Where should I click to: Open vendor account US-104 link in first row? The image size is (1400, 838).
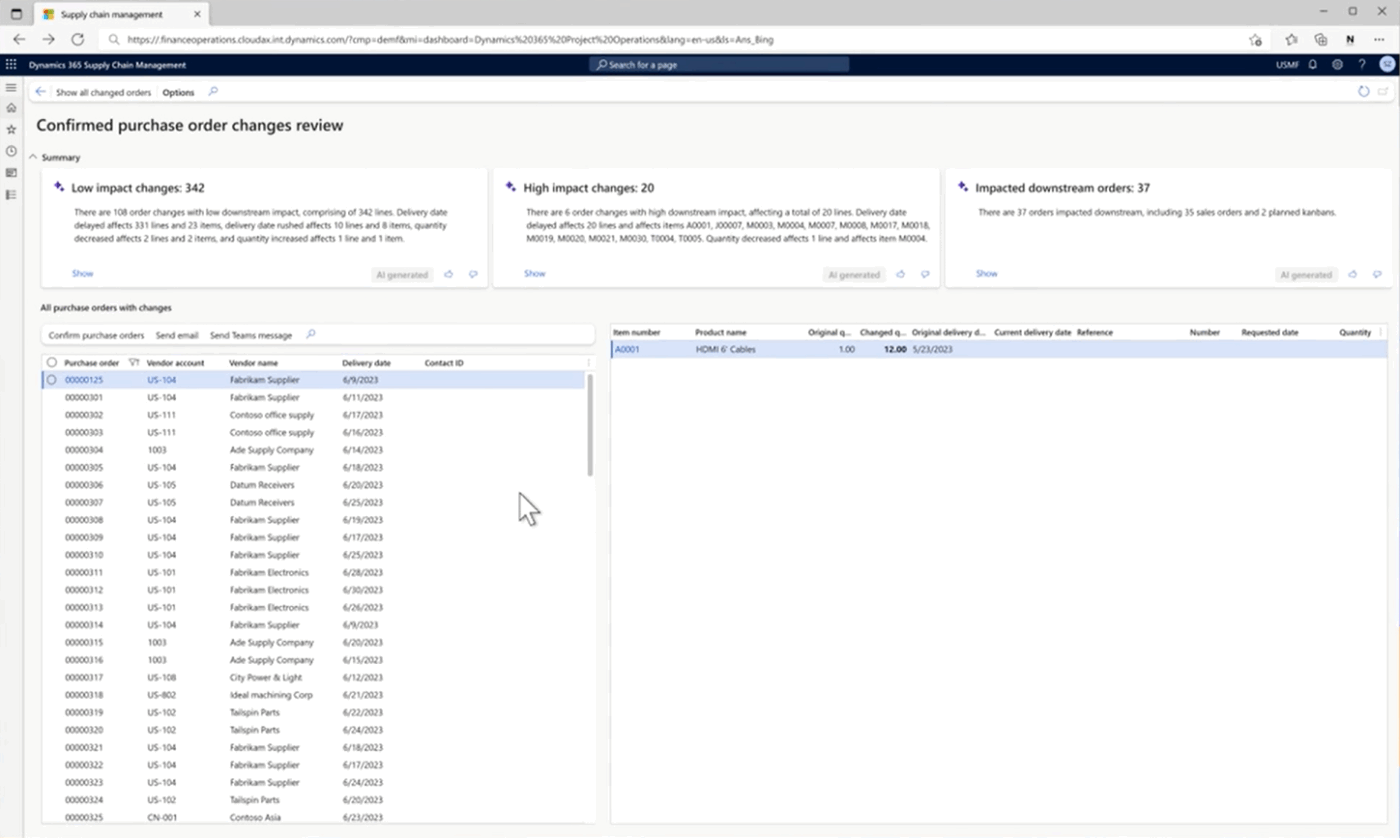(161, 380)
